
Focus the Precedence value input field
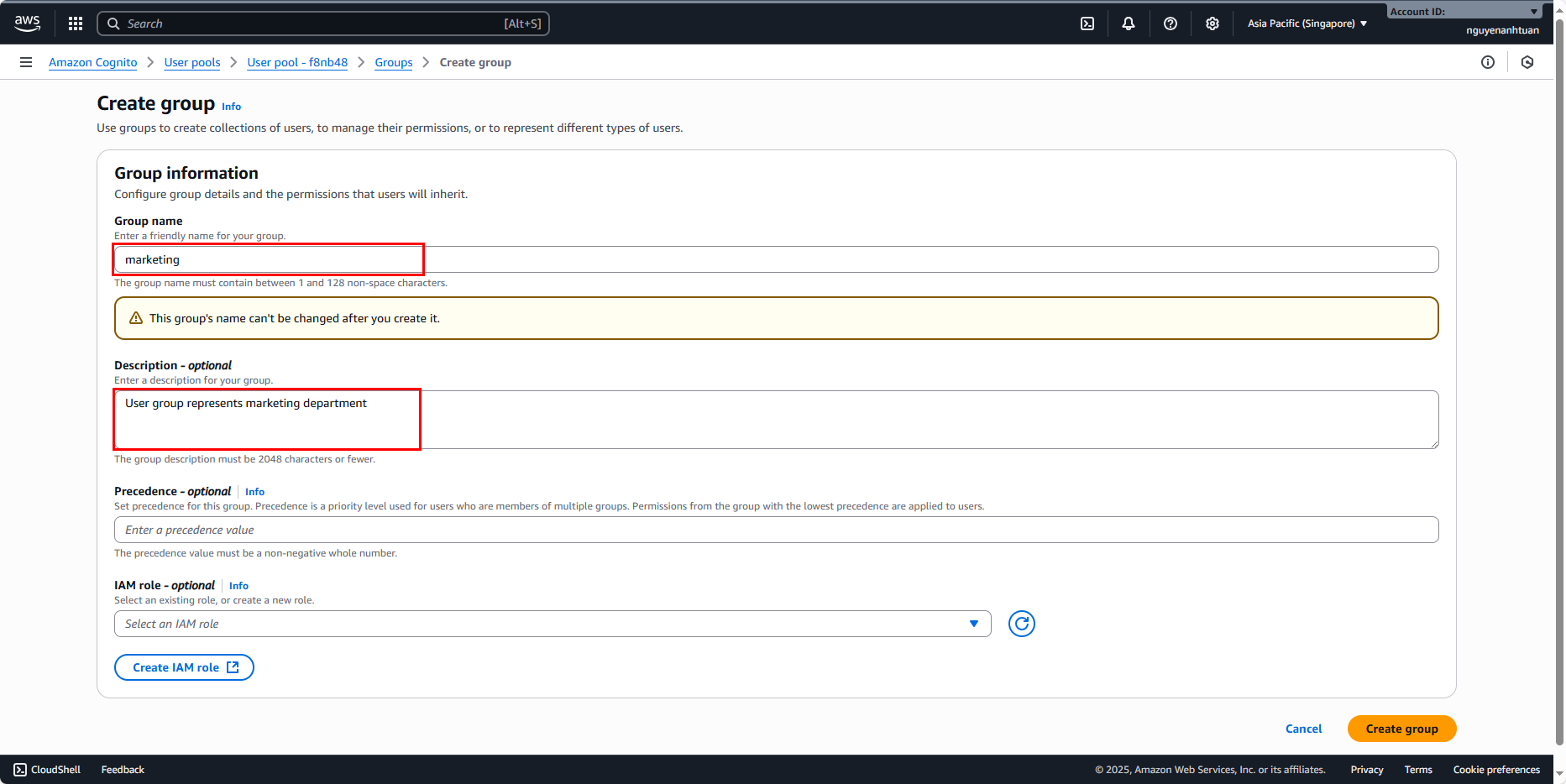tap(776, 530)
